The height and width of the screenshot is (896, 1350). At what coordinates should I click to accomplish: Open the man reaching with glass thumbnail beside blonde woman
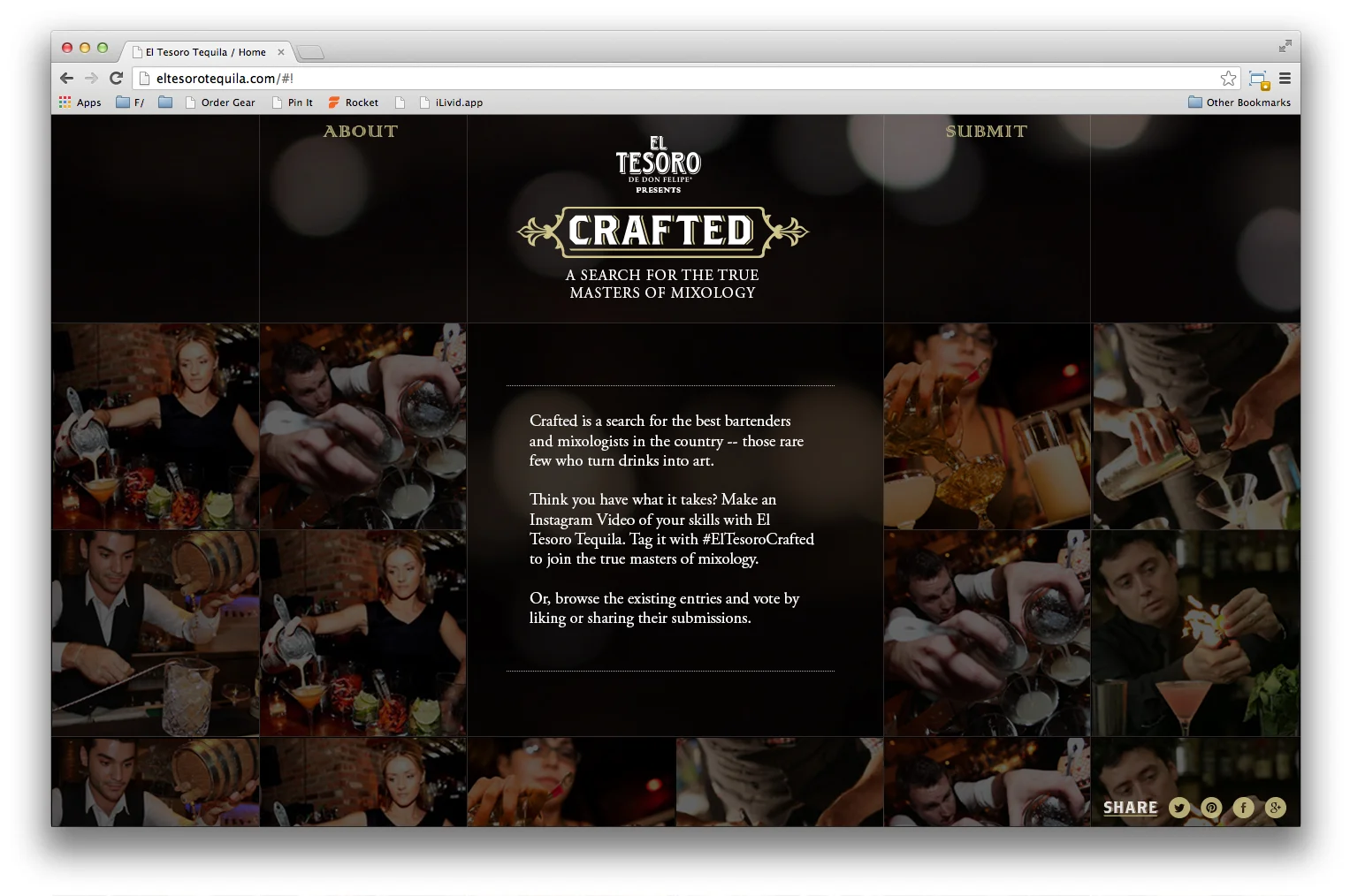click(363, 426)
